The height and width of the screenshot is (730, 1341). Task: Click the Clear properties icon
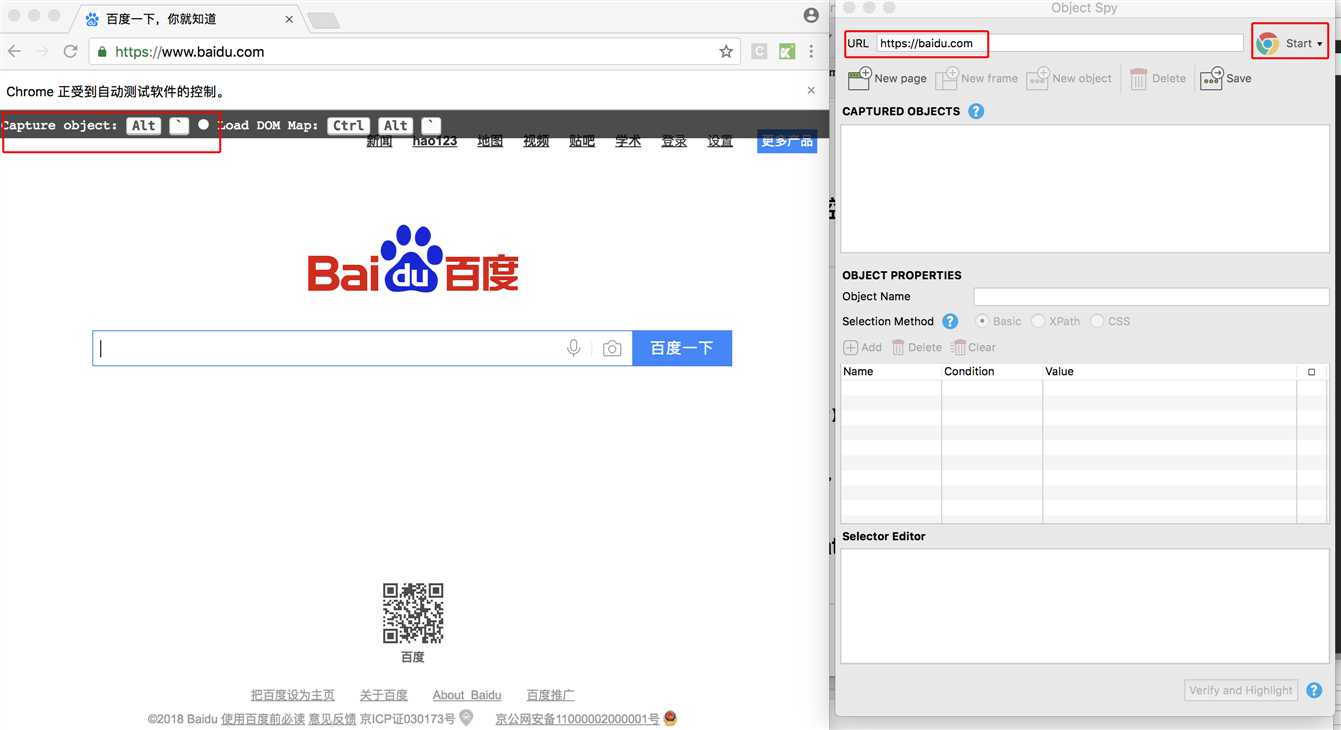pyautogui.click(x=958, y=347)
